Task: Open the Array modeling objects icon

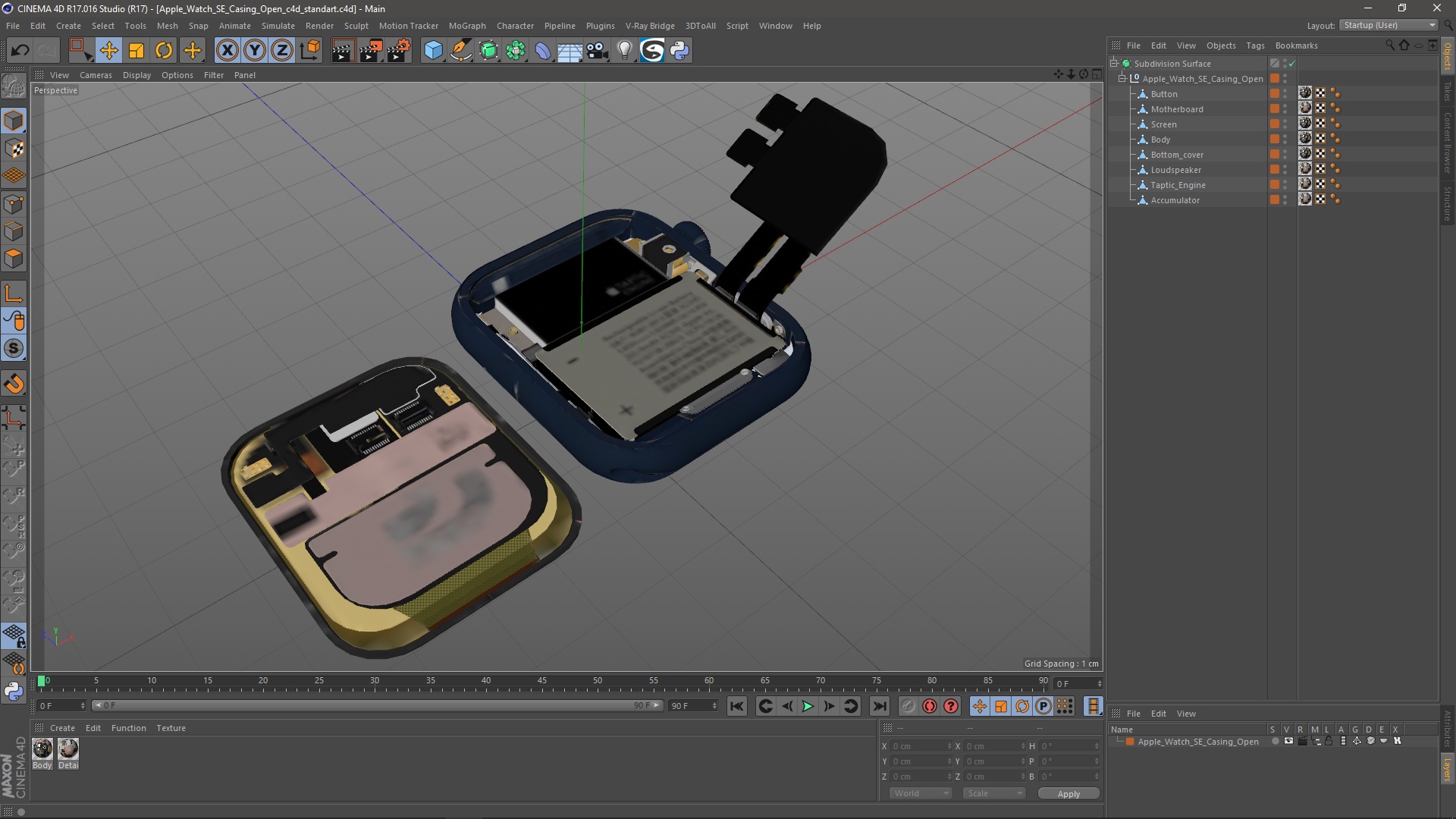Action: (516, 51)
